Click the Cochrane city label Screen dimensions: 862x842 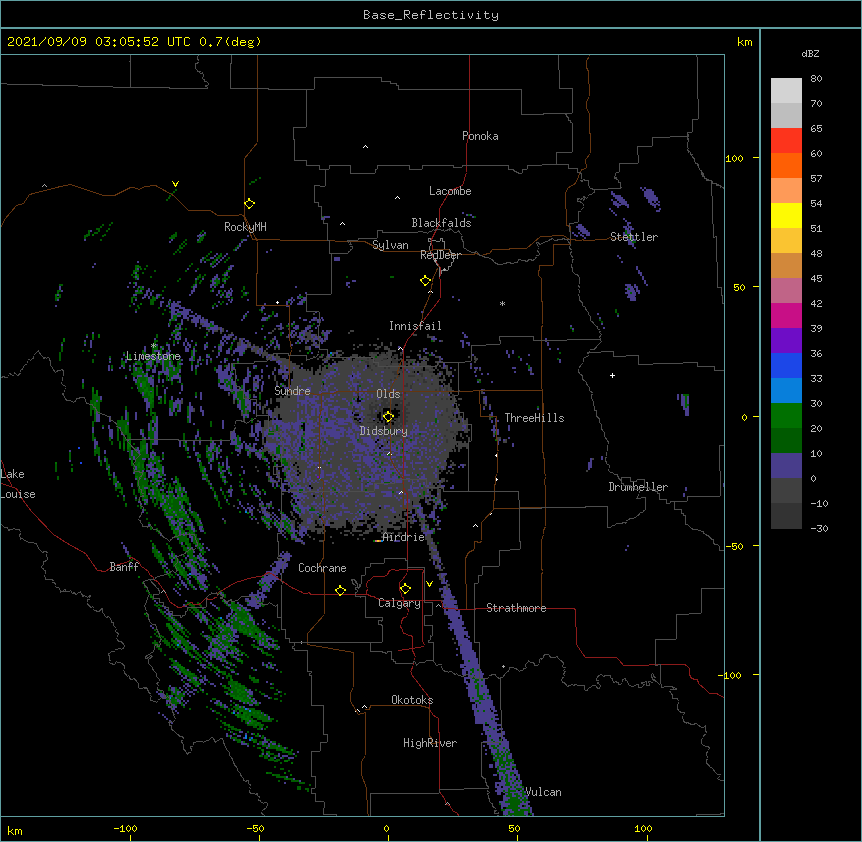point(322,568)
